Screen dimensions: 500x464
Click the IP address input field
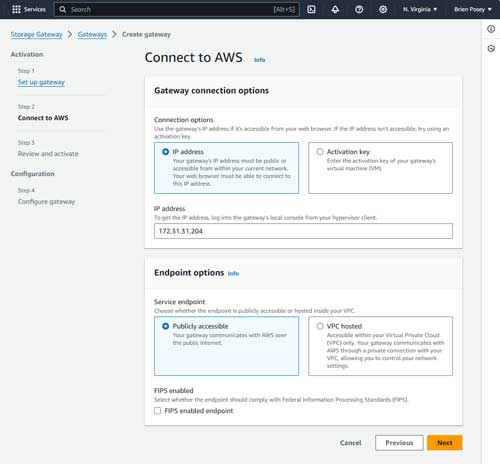[303, 231]
